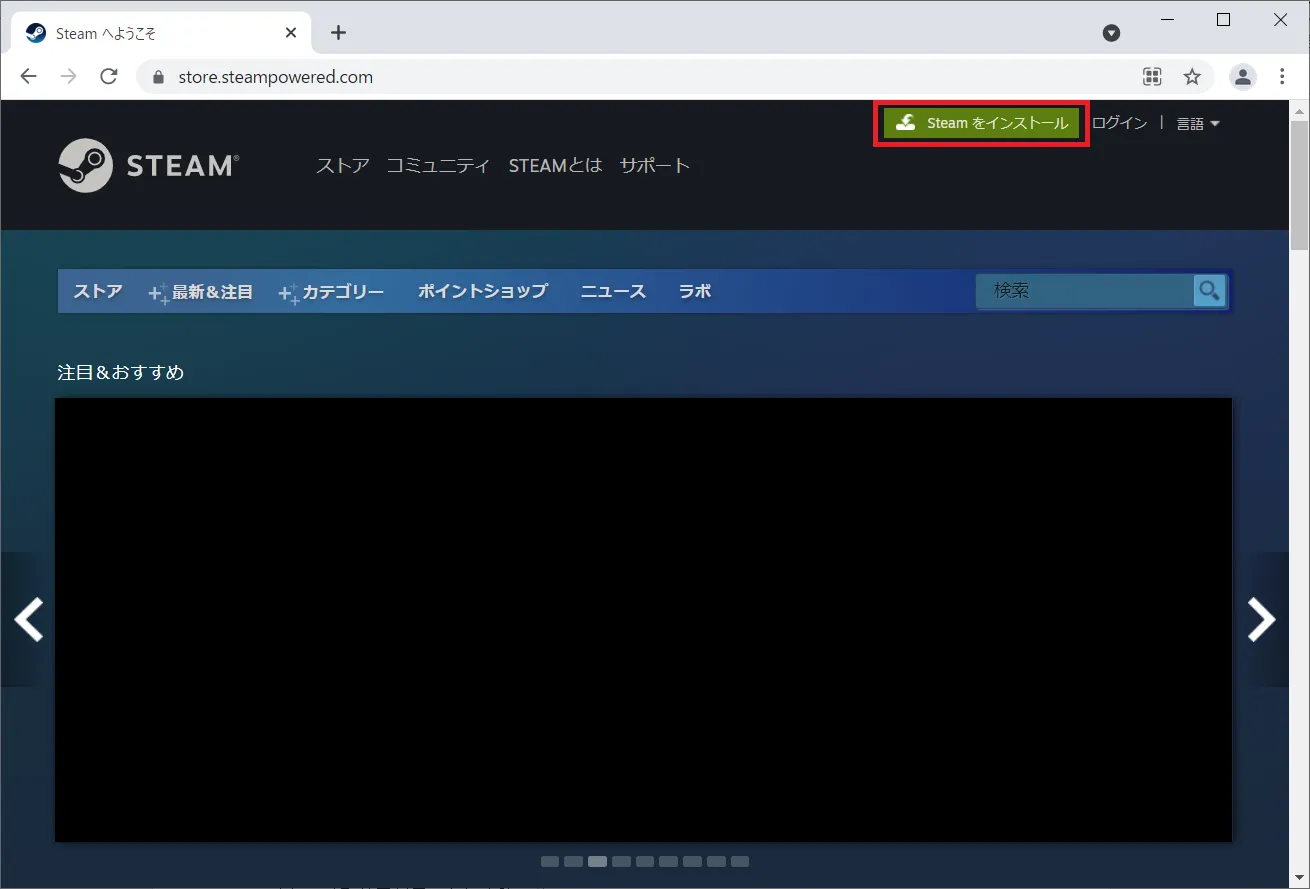The height and width of the screenshot is (889, 1310).
Task: Advance to the next featured item with the right arrow
Action: coord(1262,620)
